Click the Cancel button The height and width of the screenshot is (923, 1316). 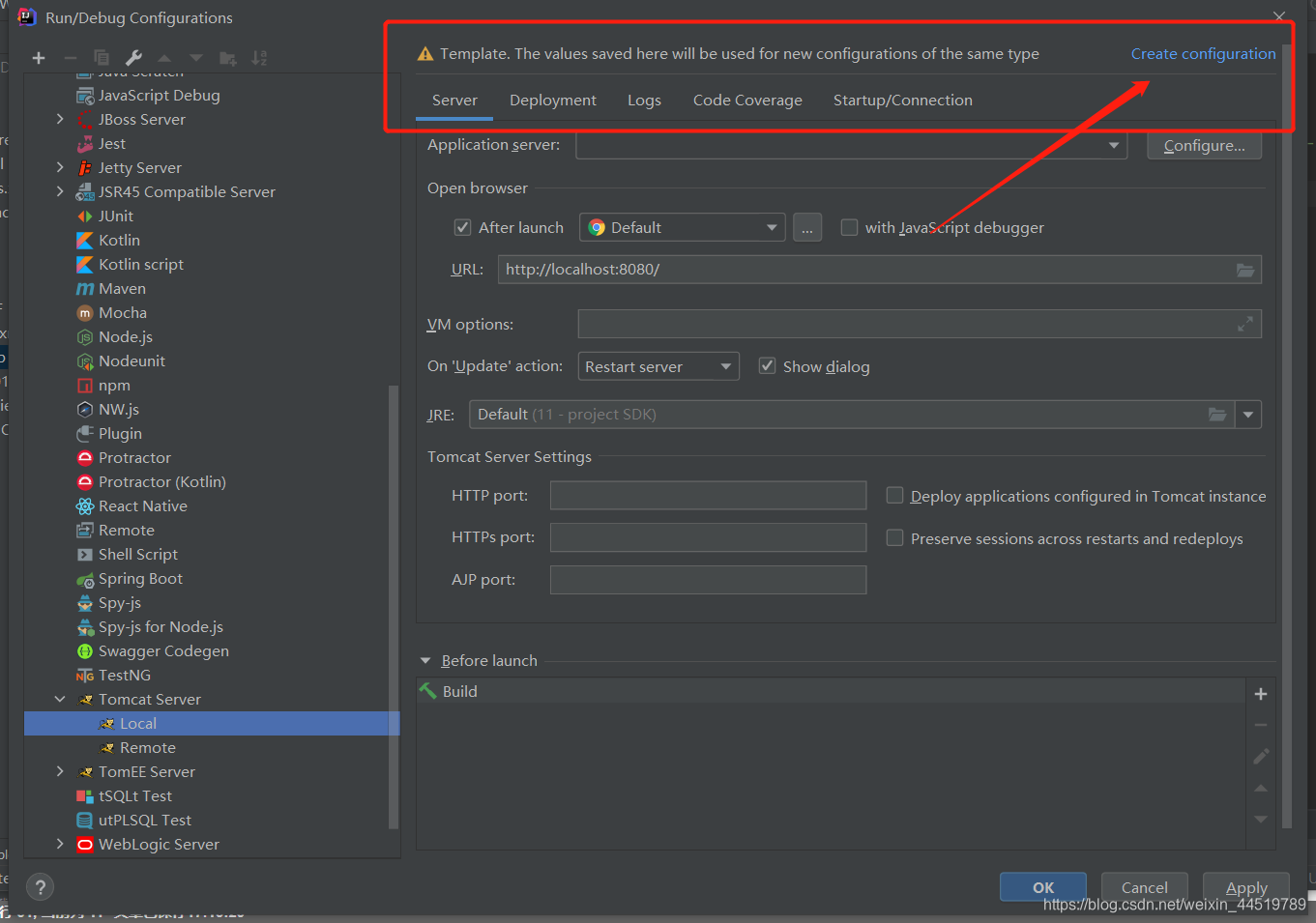click(1145, 887)
